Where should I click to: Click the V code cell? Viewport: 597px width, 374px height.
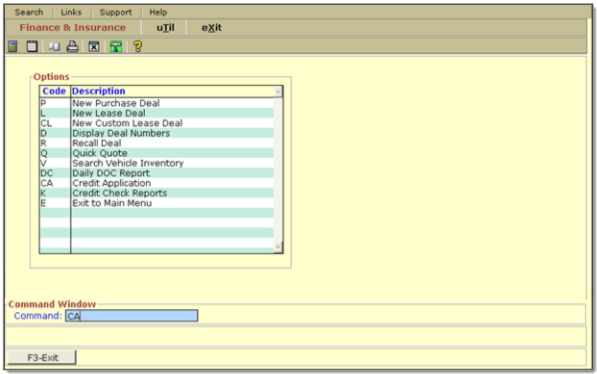55,163
